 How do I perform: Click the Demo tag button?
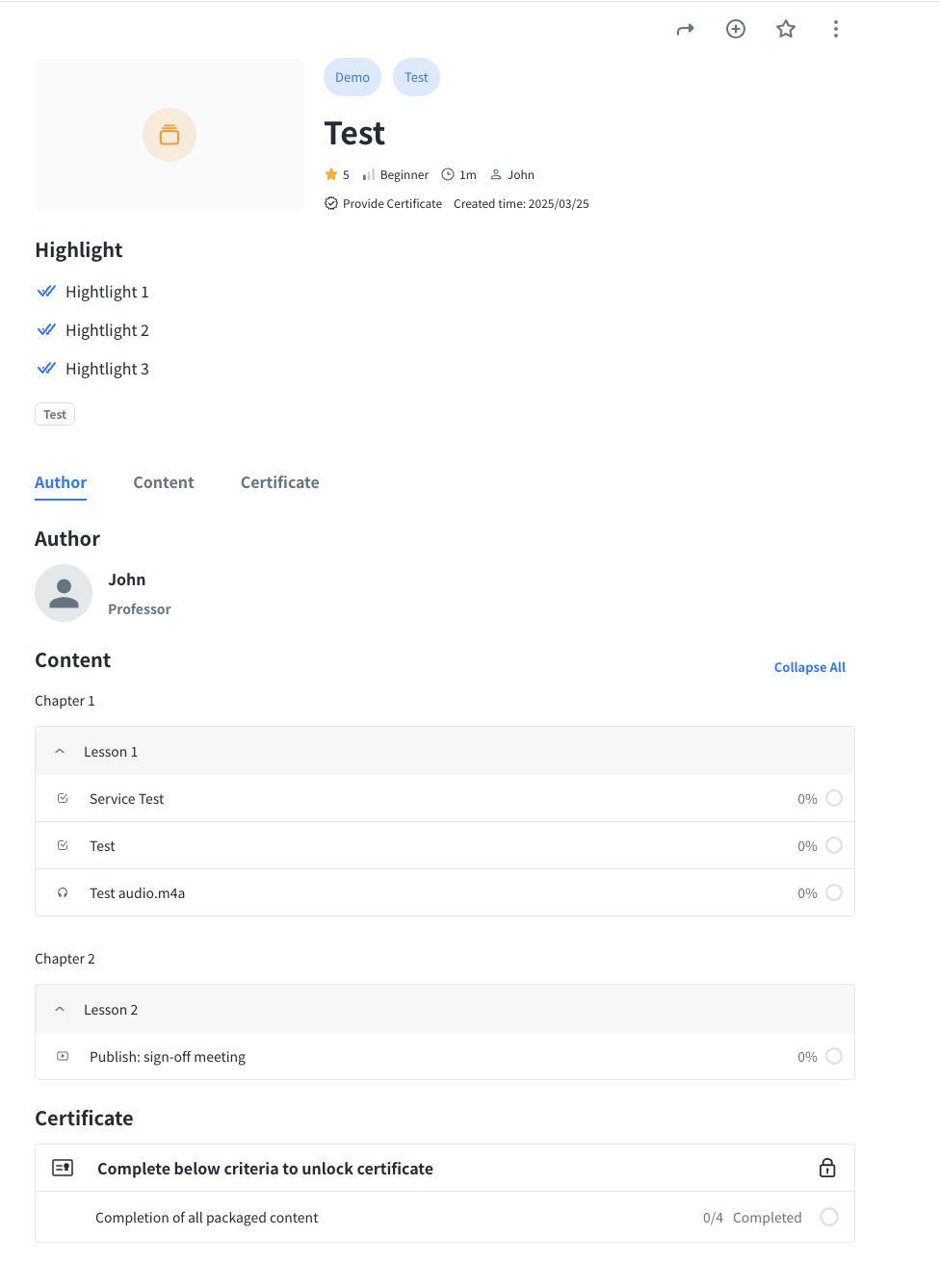point(352,77)
